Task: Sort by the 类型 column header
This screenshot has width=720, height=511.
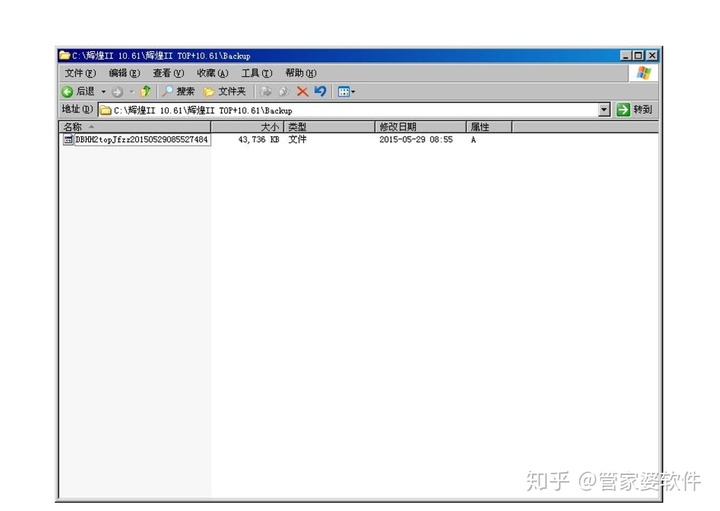Action: 329,127
